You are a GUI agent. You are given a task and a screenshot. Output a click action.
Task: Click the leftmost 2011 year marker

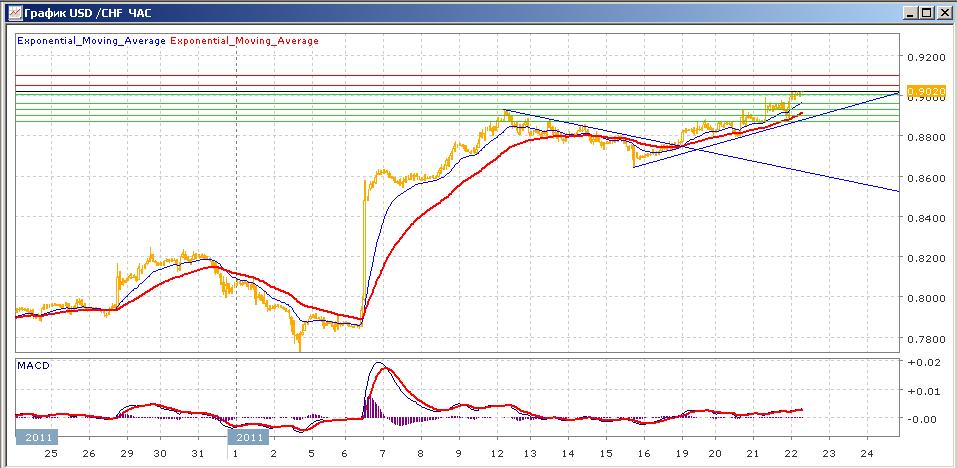click(37, 437)
